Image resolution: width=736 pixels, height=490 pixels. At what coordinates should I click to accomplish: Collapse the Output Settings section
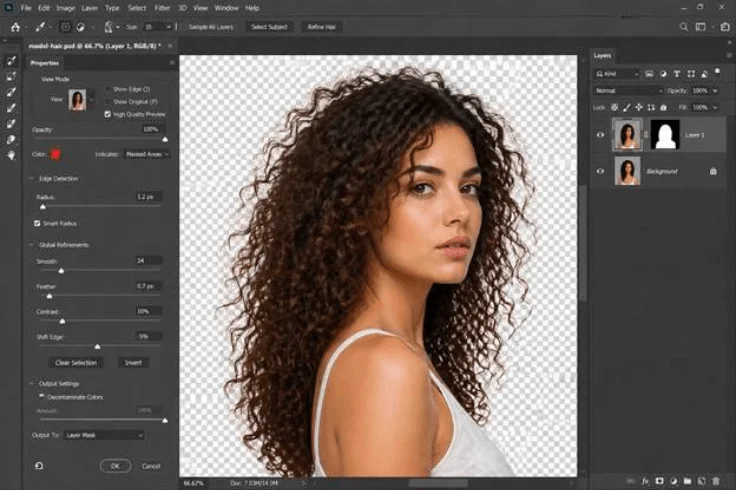pos(32,384)
